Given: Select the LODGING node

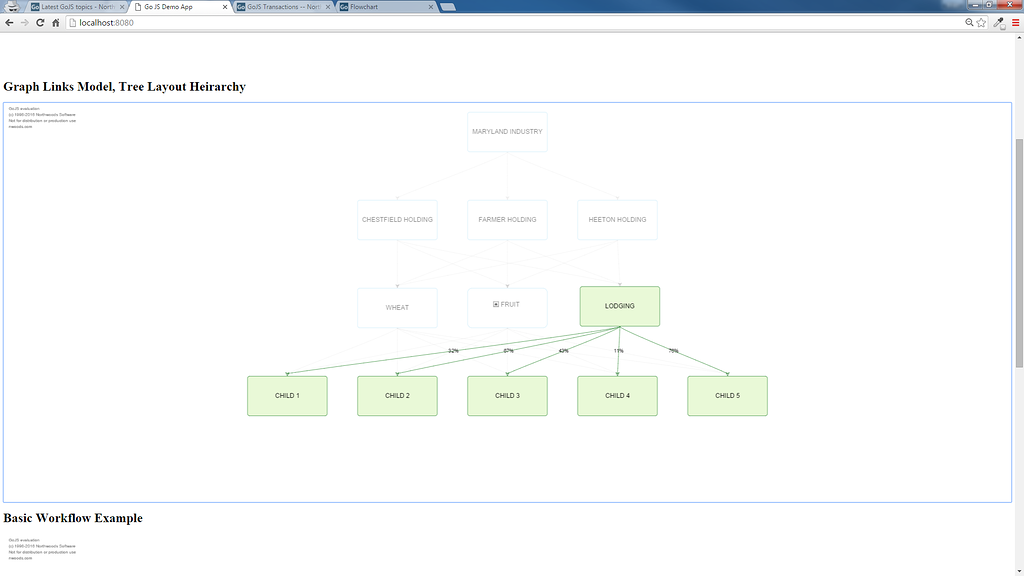Looking at the screenshot, I should [619, 306].
